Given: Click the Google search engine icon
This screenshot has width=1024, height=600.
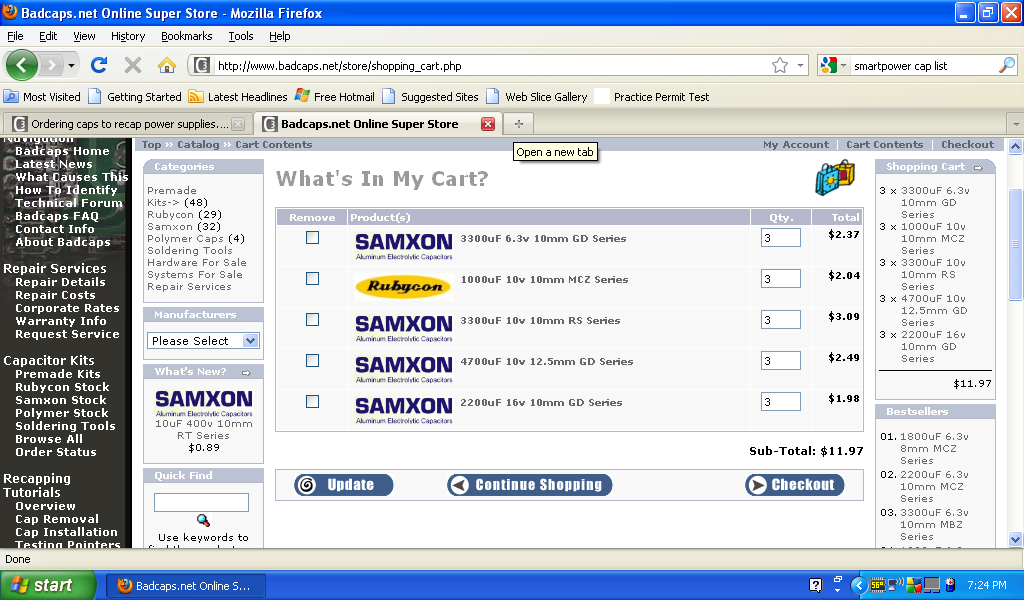Looking at the screenshot, I should pyautogui.click(x=828, y=65).
